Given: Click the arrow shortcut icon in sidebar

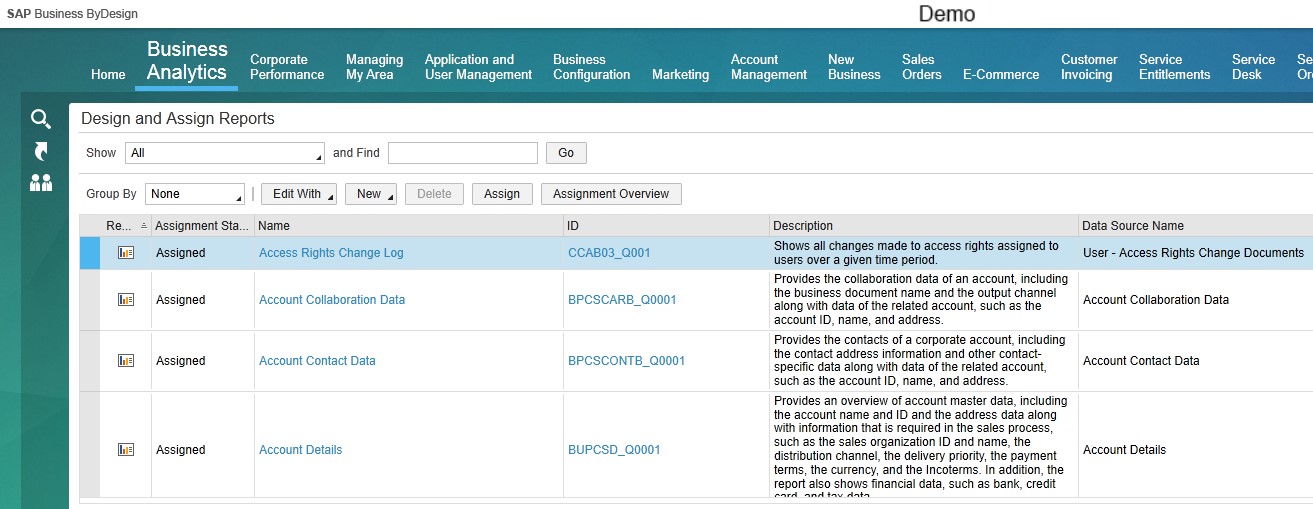Looking at the screenshot, I should (40, 151).
